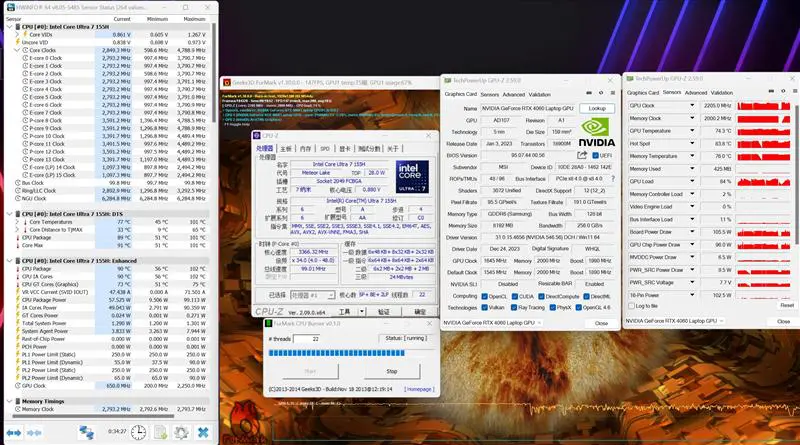
Task: Click the CPU-Z title bar icon
Action: (257, 136)
